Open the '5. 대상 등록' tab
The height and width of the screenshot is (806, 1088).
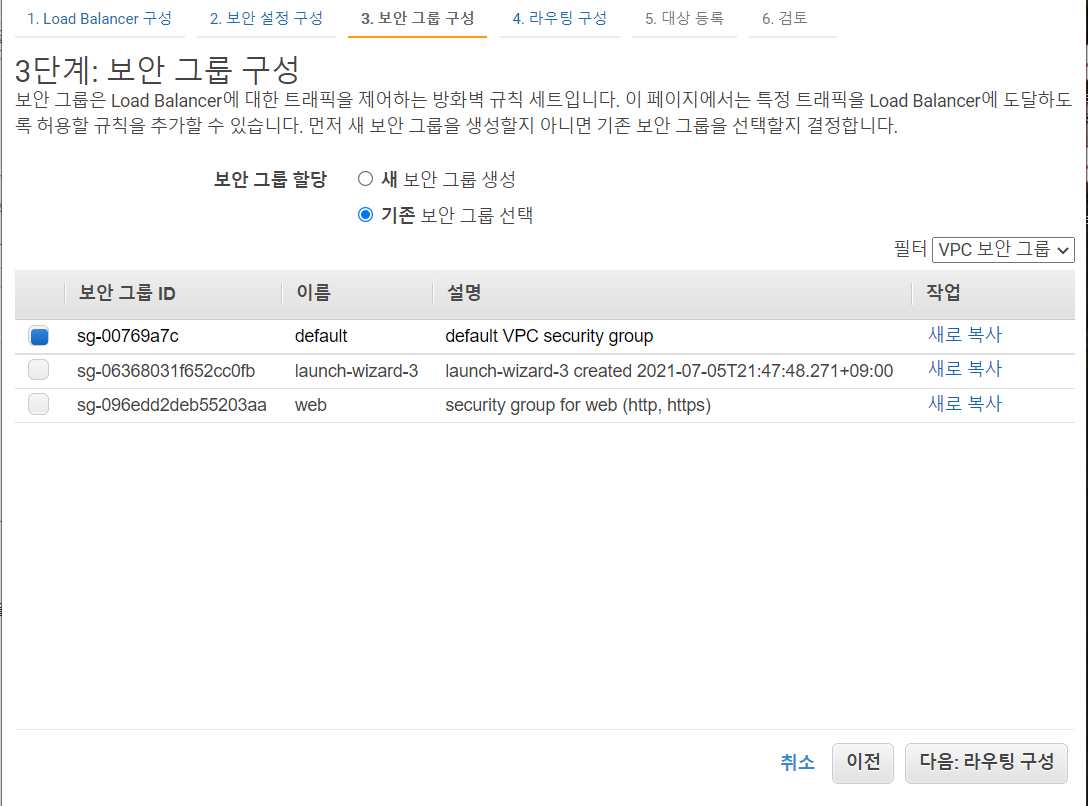pos(684,19)
